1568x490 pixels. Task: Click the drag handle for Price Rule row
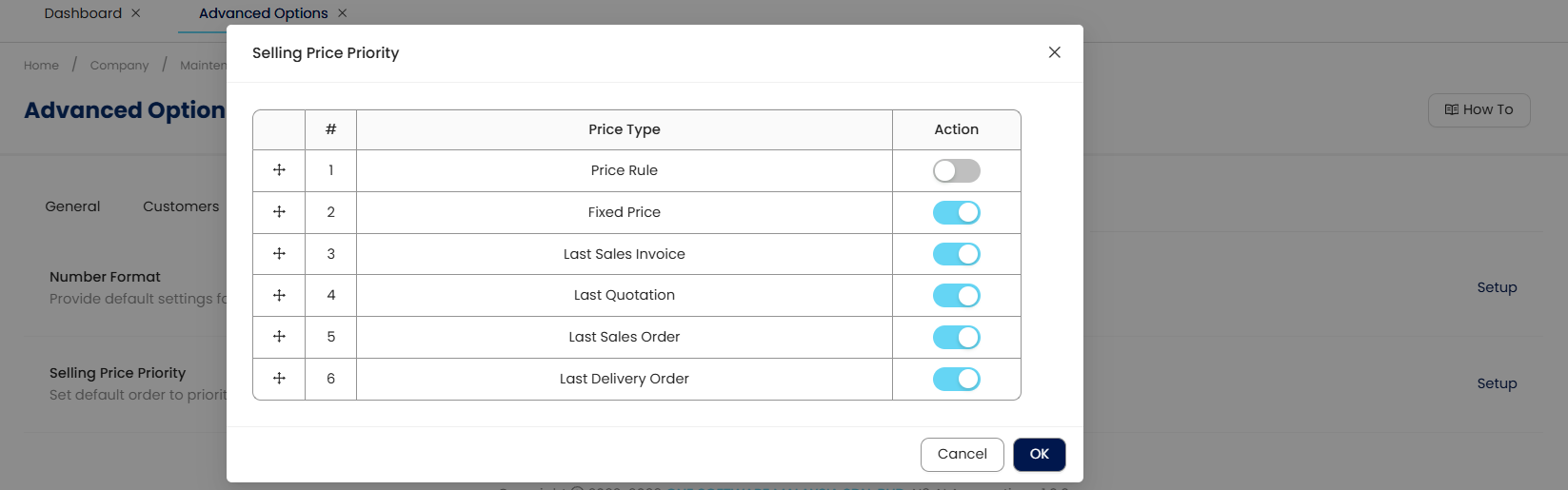coord(279,170)
